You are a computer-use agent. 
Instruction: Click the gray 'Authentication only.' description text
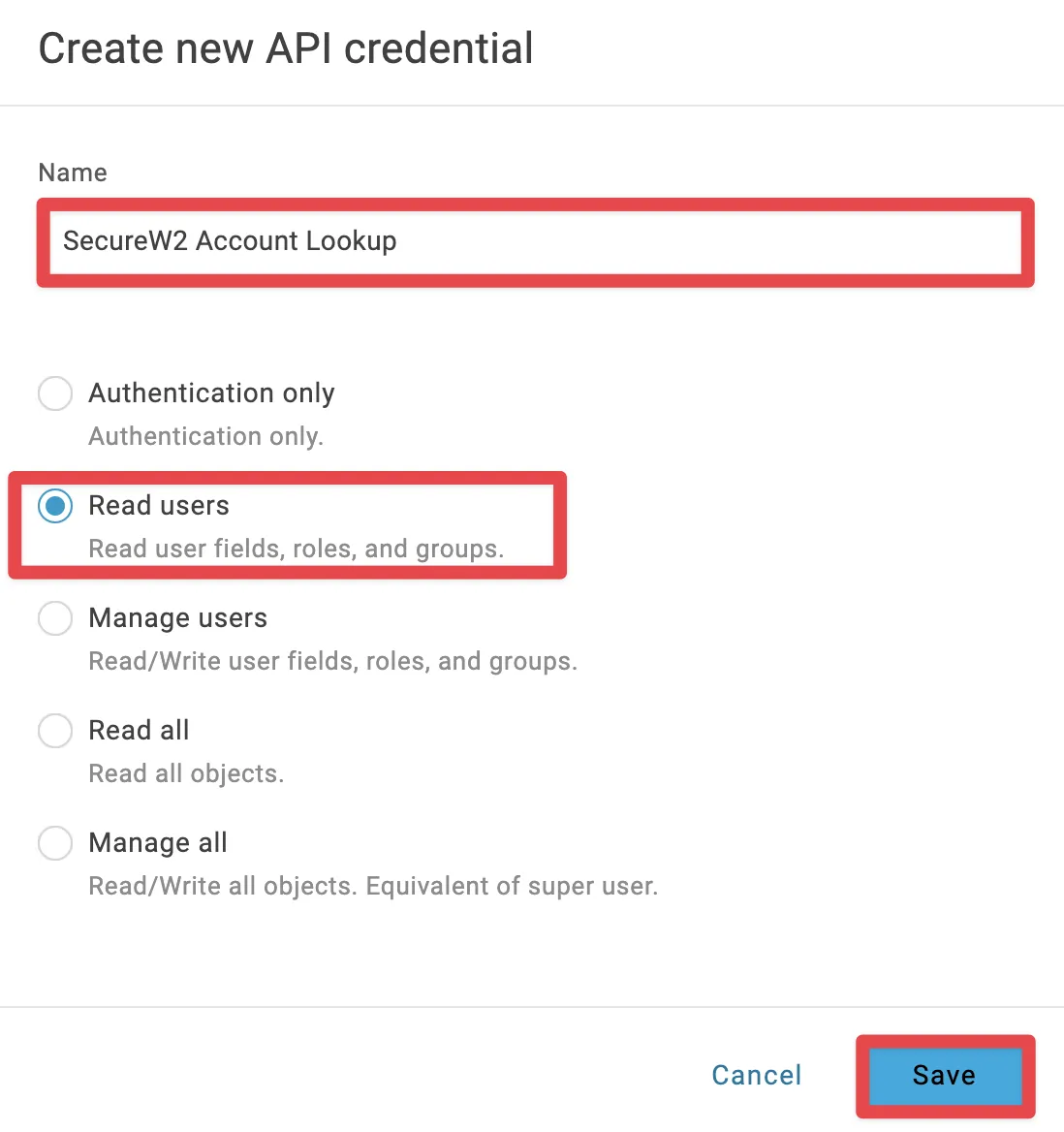pyautogui.click(x=205, y=436)
